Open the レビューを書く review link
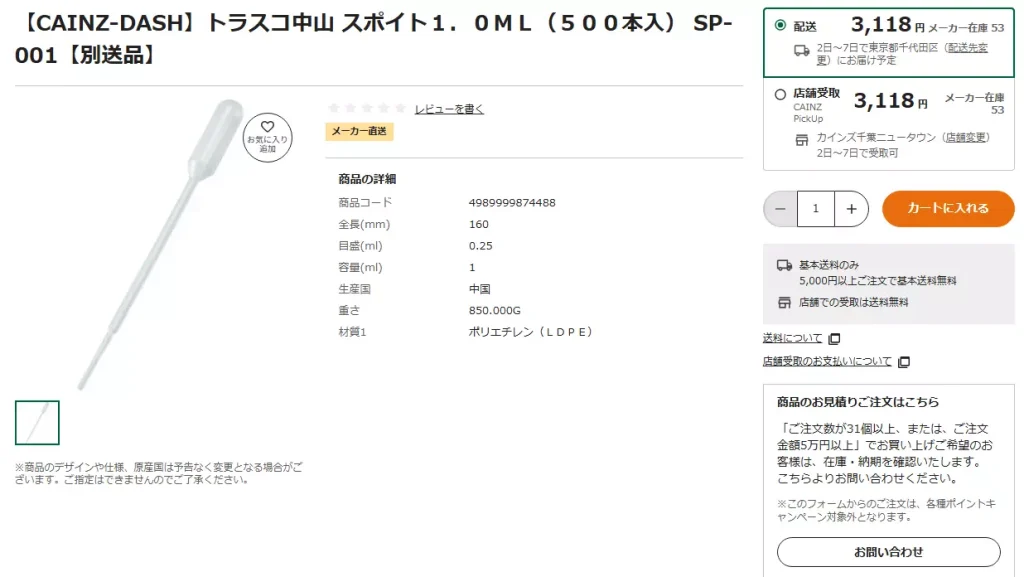This screenshot has width=1024, height=577. pyautogui.click(x=449, y=109)
